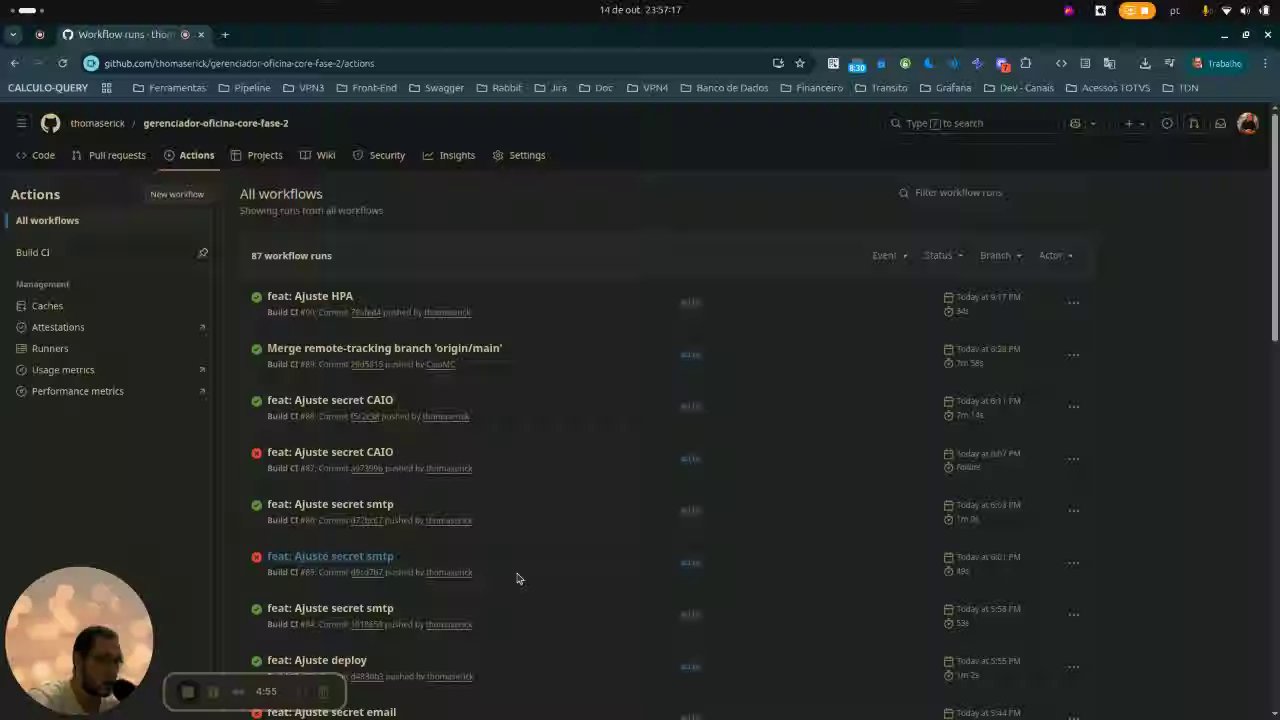Open the apps grid in bookmarks bar
This screenshot has height=720, width=1280.
[106, 88]
